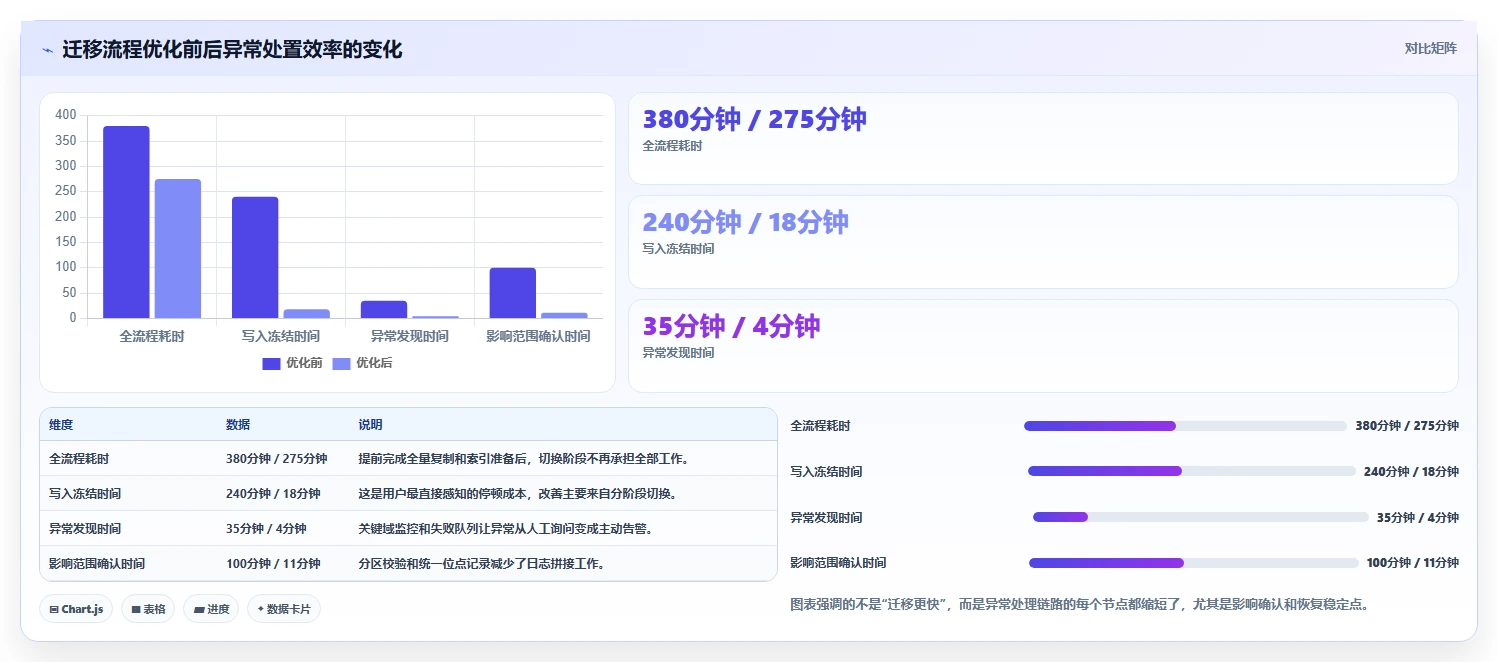
Task: Click the 进度 tag chip
Action: click(x=211, y=609)
